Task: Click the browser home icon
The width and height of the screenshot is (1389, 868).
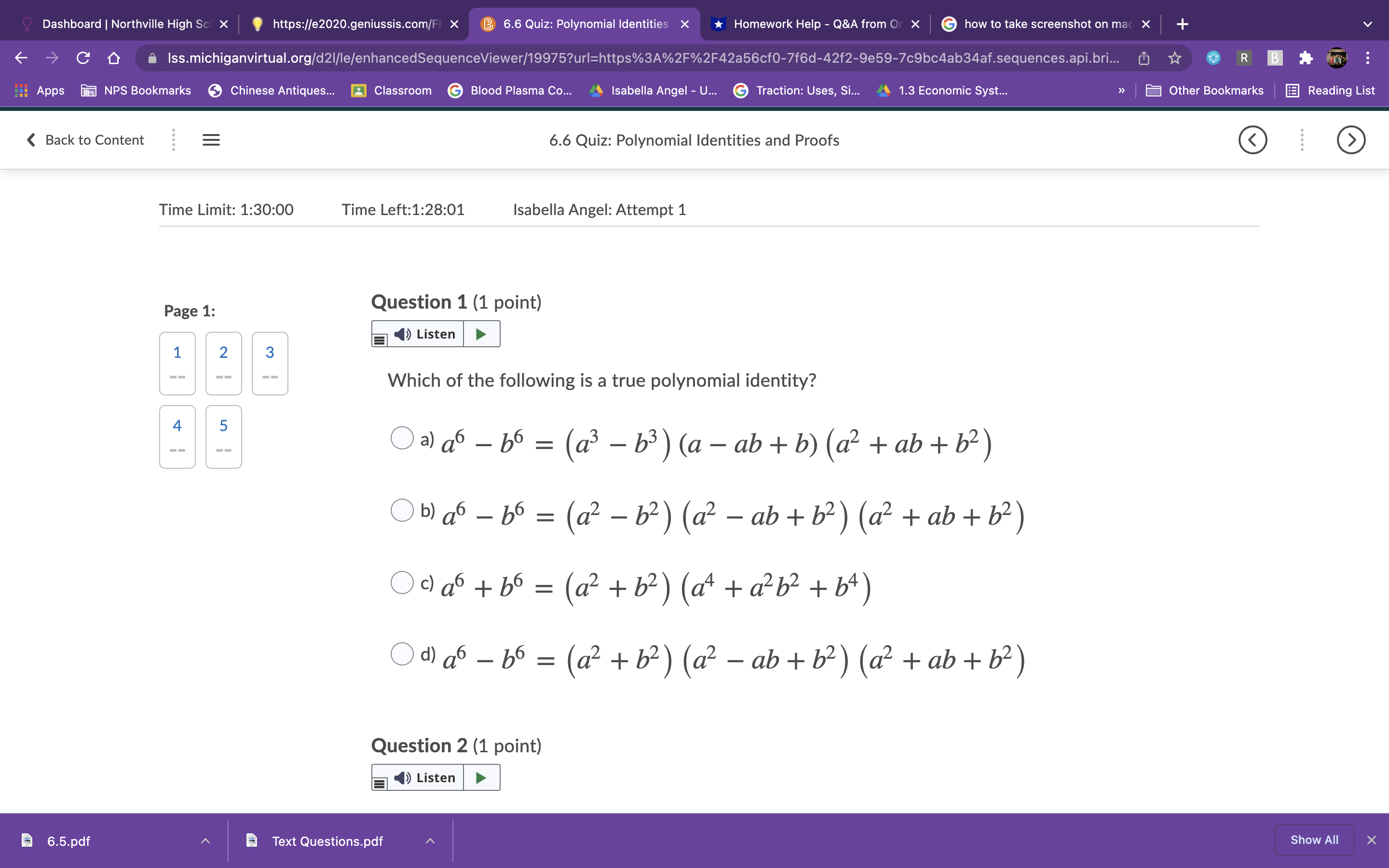Action: tap(114, 58)
